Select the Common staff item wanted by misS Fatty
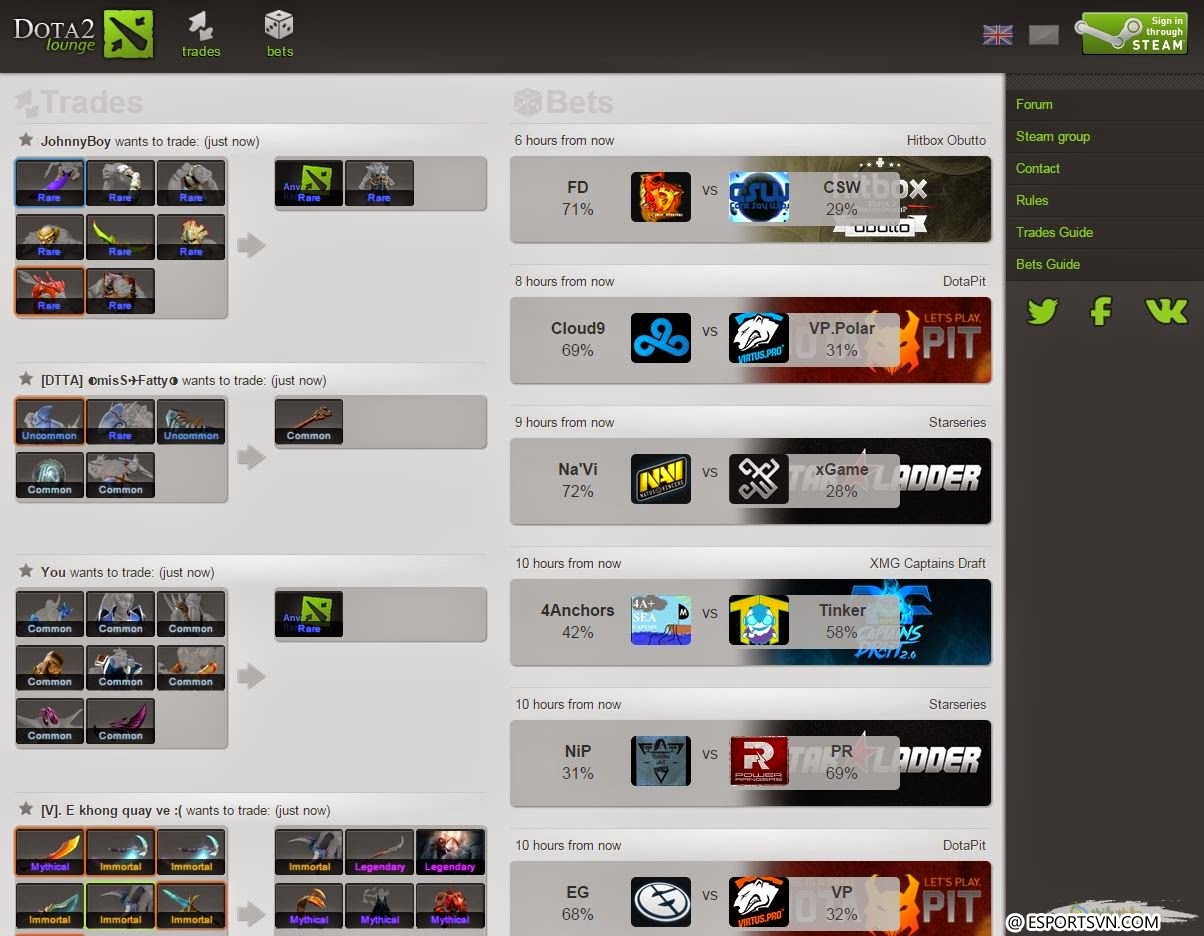 pyautogui.click(x=309, y=422)
